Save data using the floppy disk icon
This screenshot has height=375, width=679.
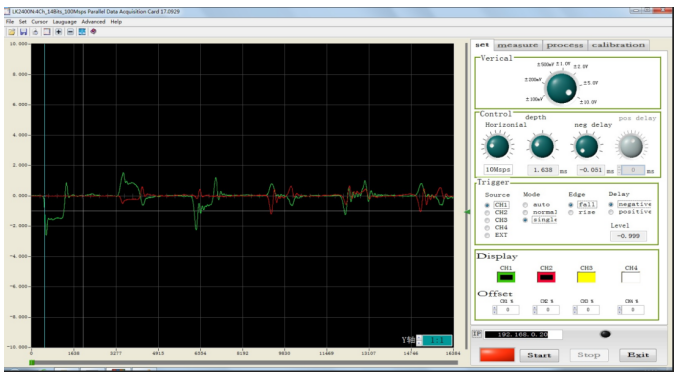[x=23, y=32]
